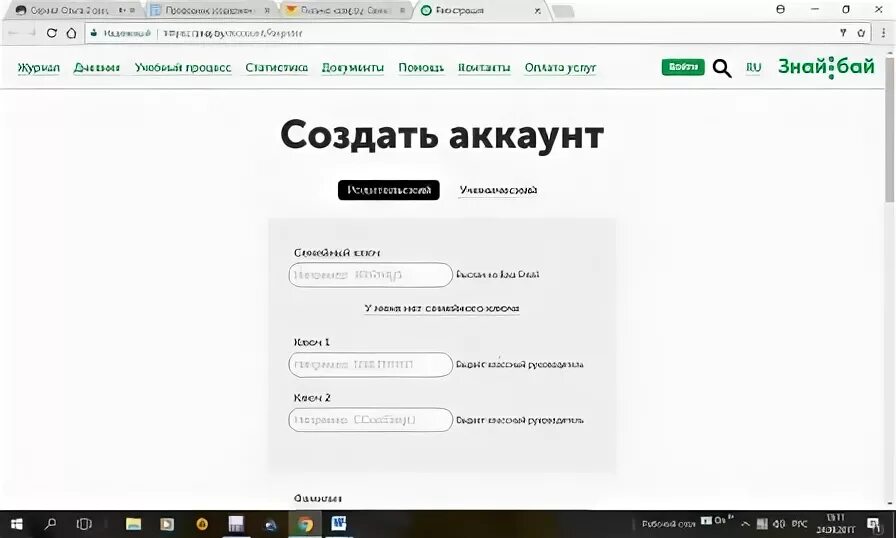
Task: Click the orange round app icon on taskbar
Action: (202, 524)
